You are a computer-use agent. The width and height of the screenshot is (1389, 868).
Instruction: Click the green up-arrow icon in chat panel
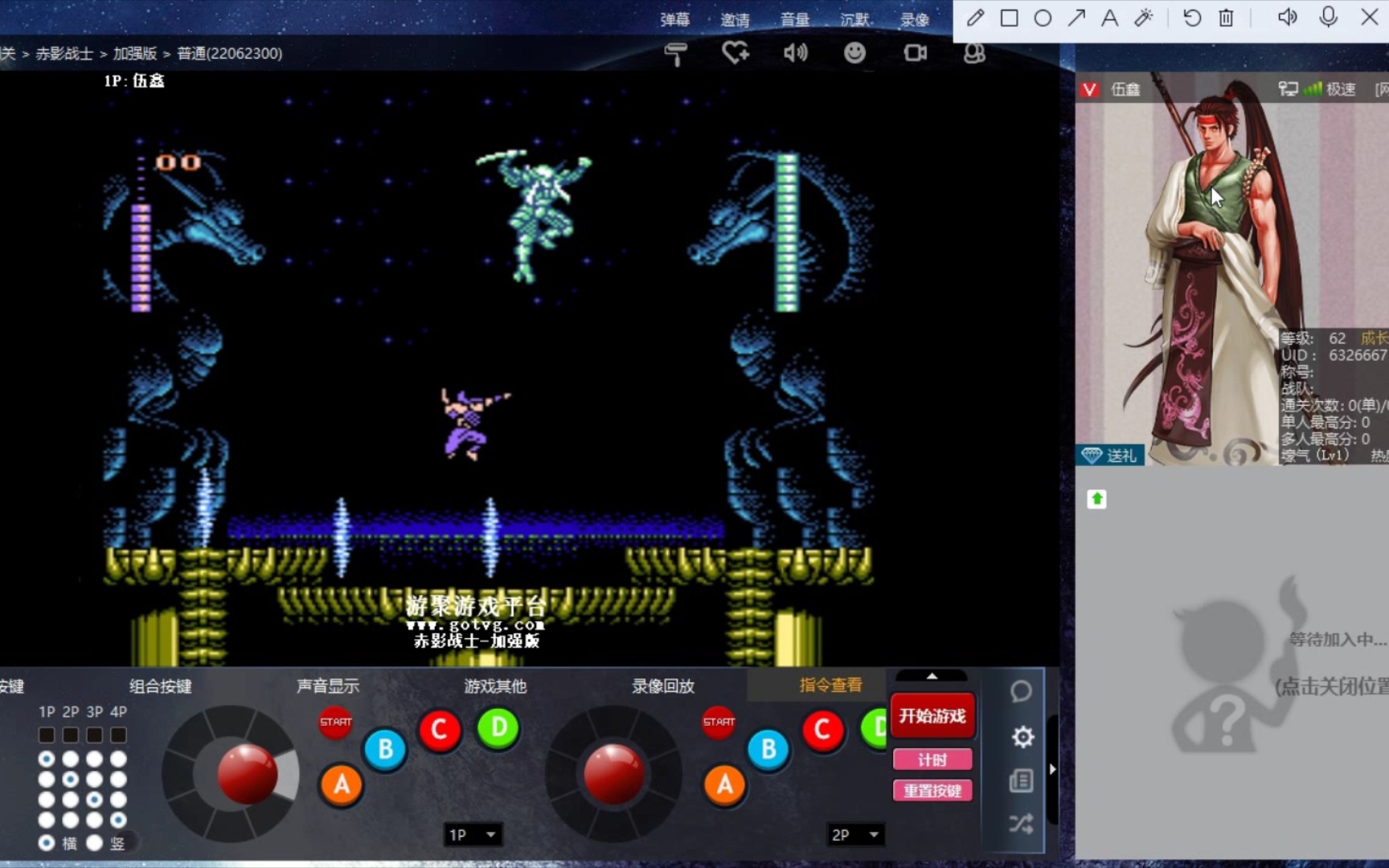click(x=1096, y=499)
